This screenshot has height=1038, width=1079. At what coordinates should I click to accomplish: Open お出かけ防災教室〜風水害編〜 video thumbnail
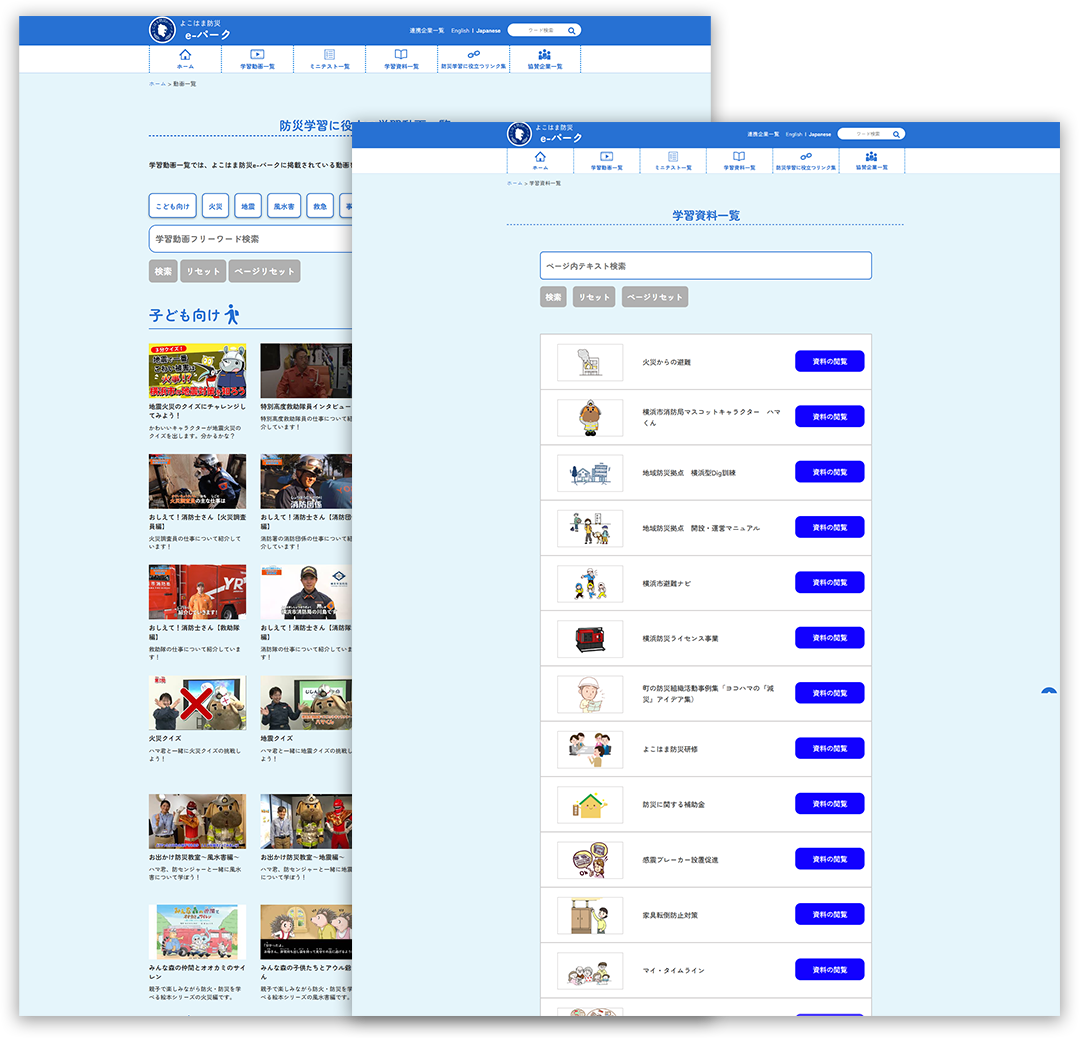[x=197, y=821]
